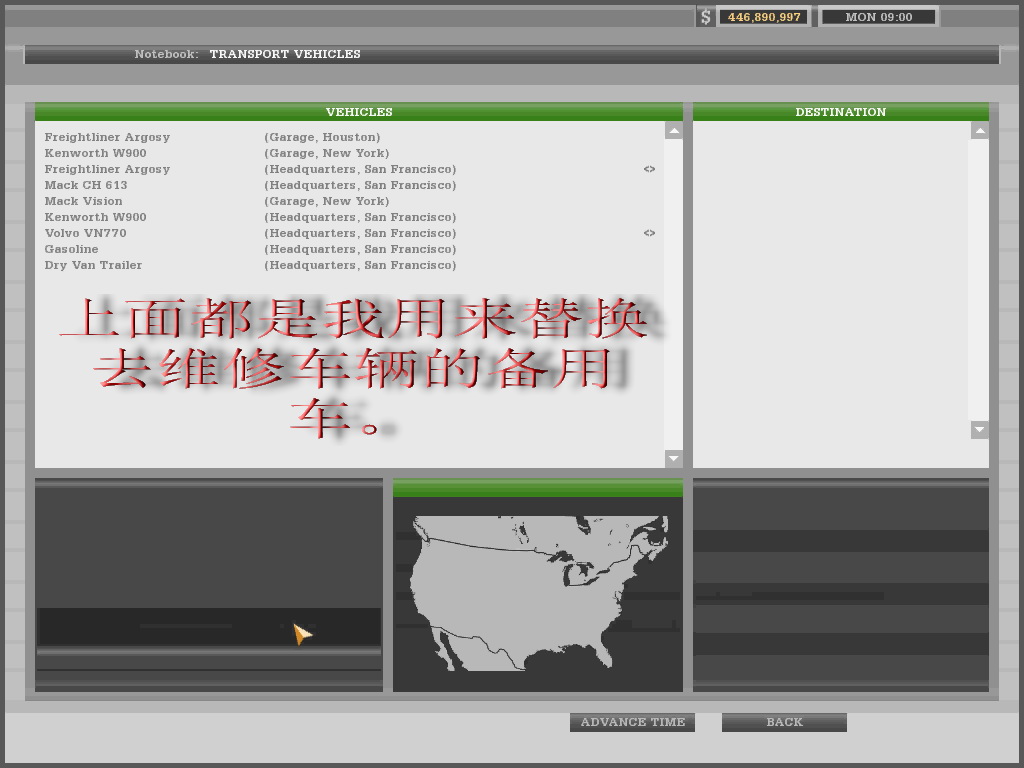The image size is (1024, 768).
Task: Click the North America map
Action: coord(539,593)
